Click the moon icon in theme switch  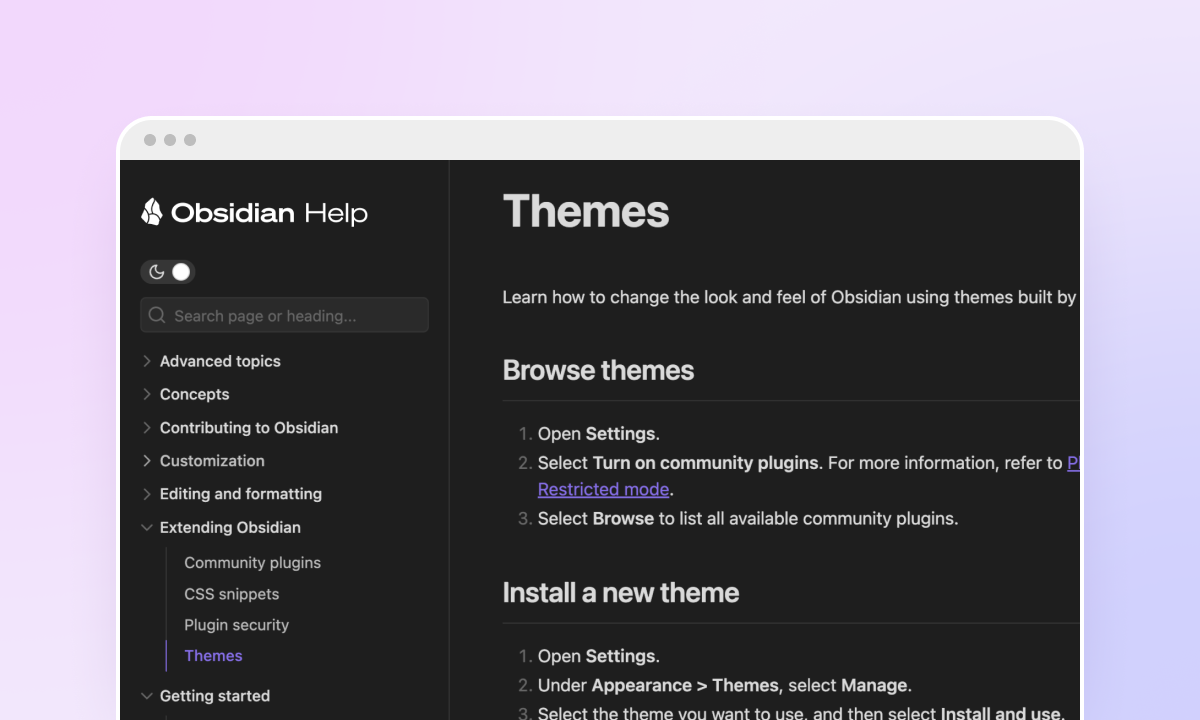click(x=157, y=272)
